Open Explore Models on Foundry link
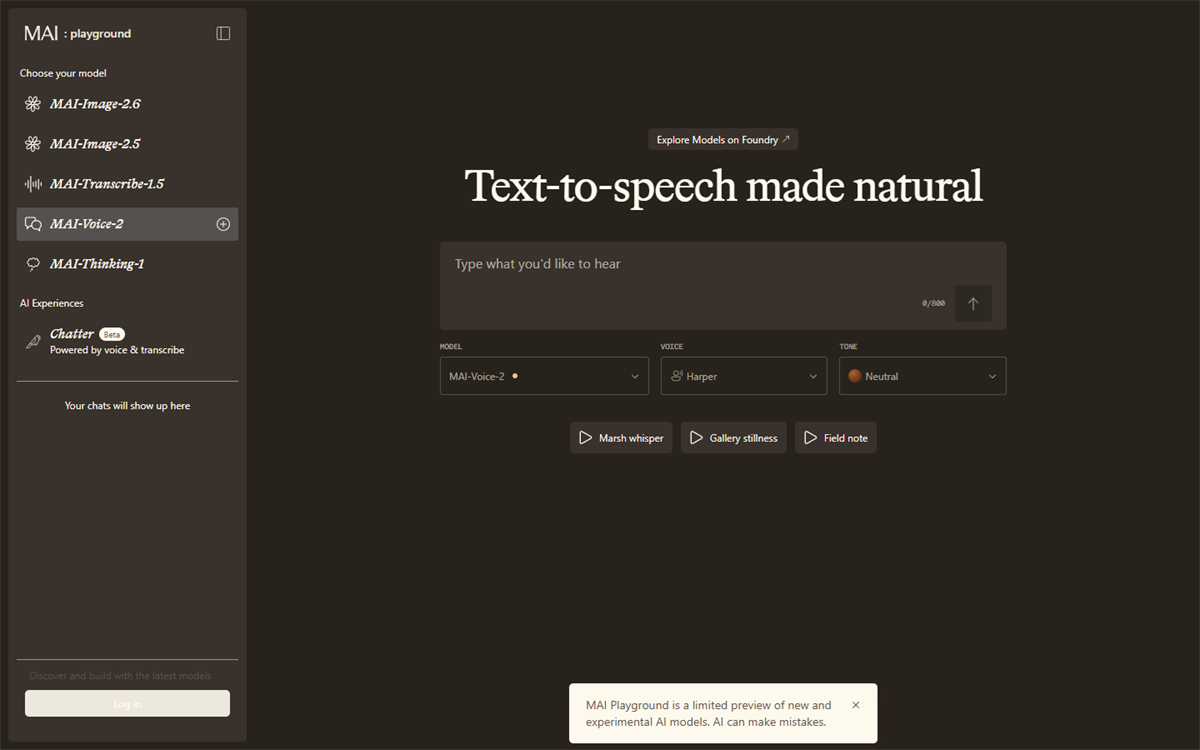Image resolution: width=1200 pixels, height=750 pixels. coord(723,140)
